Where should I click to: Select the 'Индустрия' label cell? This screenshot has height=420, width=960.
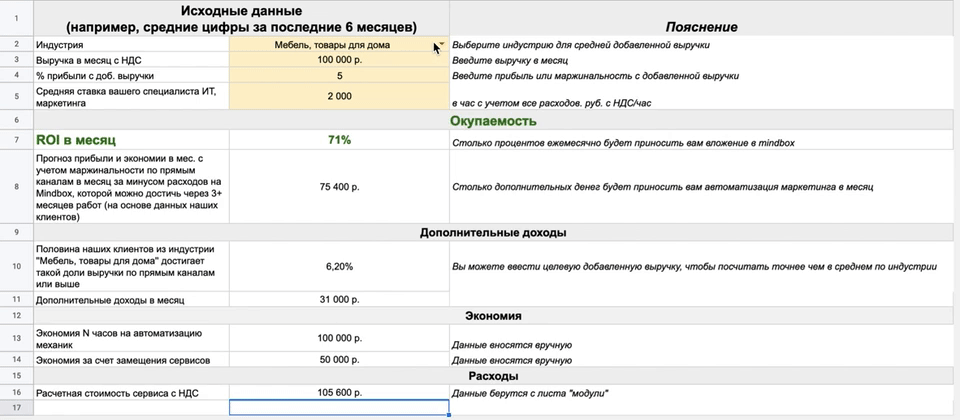[x=132, y=45]
